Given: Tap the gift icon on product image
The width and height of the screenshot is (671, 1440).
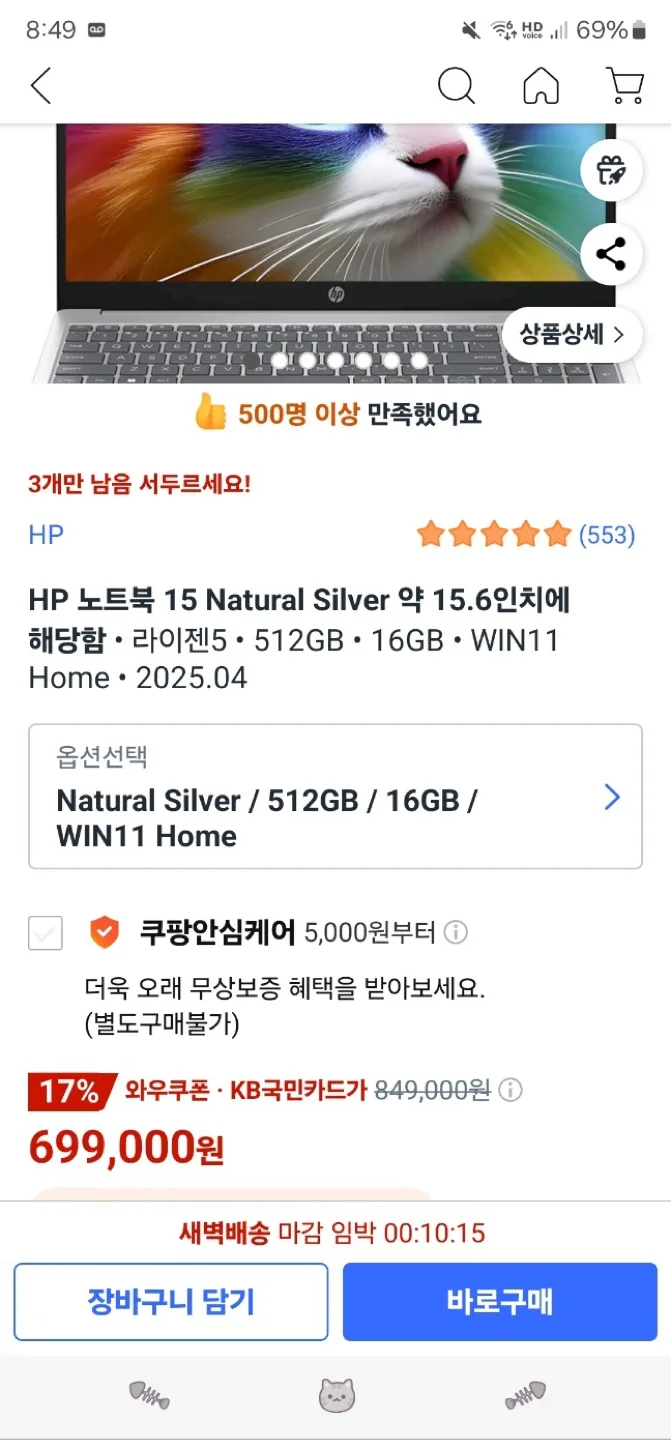Looking at the screenshot, I should 611,172.
